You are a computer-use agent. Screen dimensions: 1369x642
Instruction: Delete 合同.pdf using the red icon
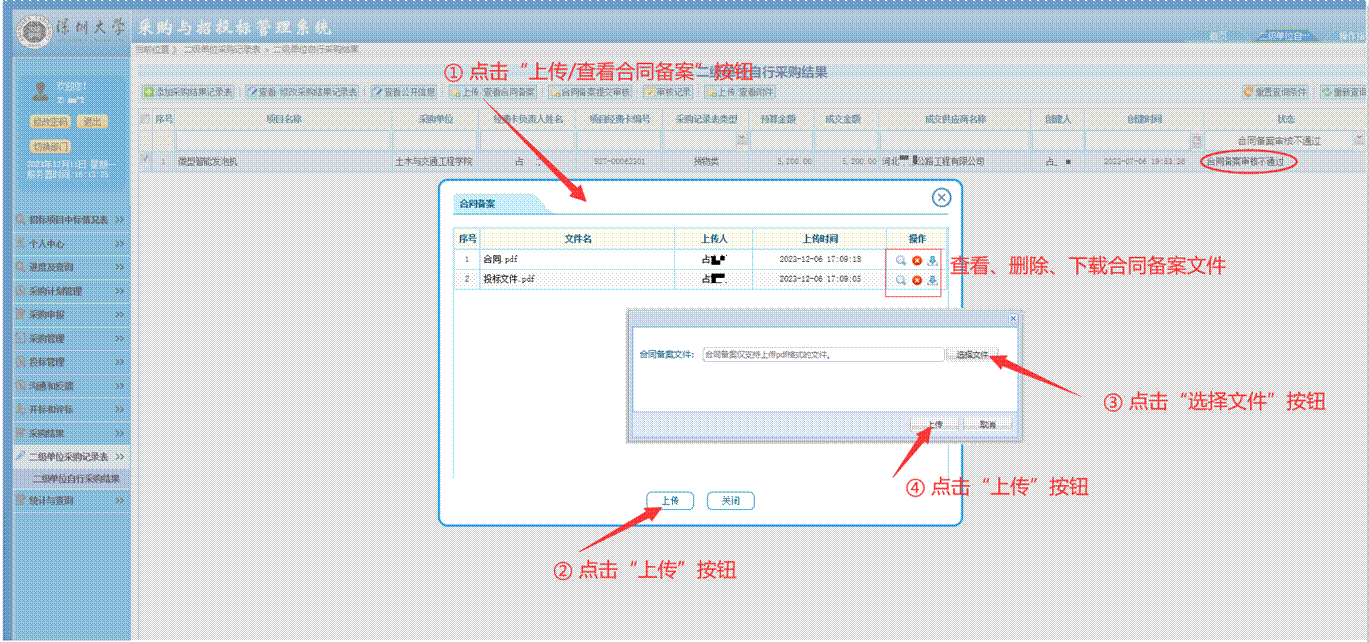point(917,260)
